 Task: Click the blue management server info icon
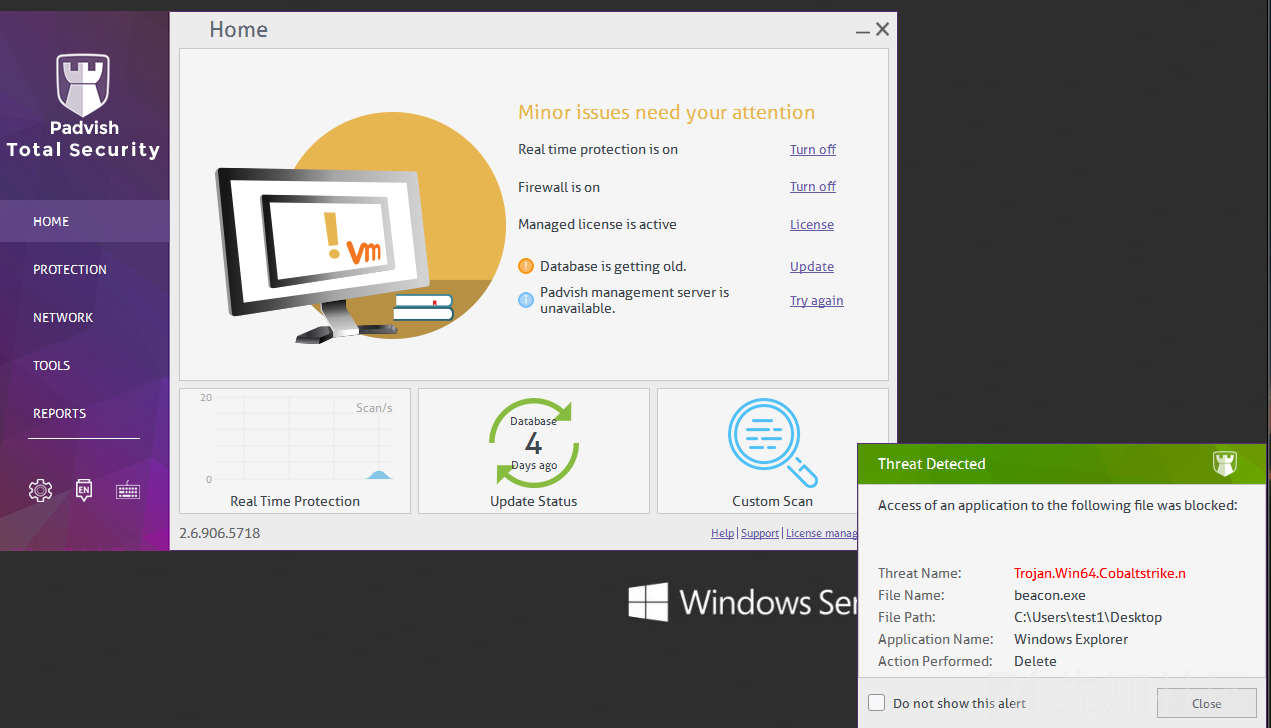pyautogui.click(x=526, y=300)
